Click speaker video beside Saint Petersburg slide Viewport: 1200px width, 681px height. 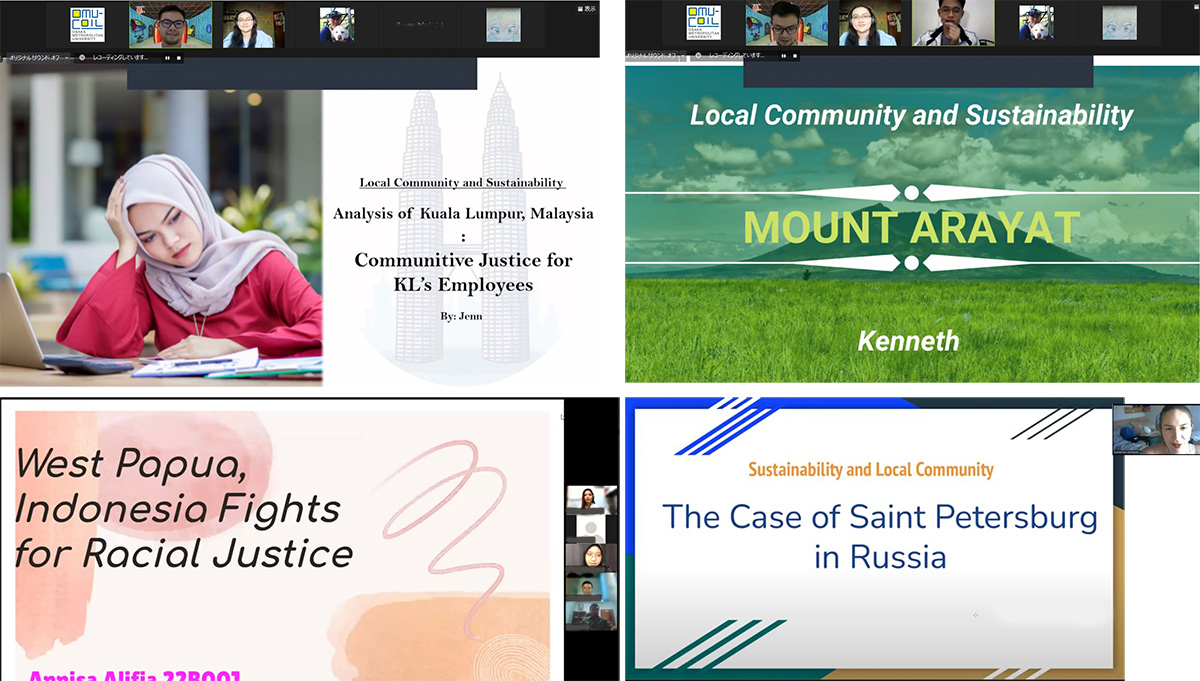click(x=1156, y=429)
